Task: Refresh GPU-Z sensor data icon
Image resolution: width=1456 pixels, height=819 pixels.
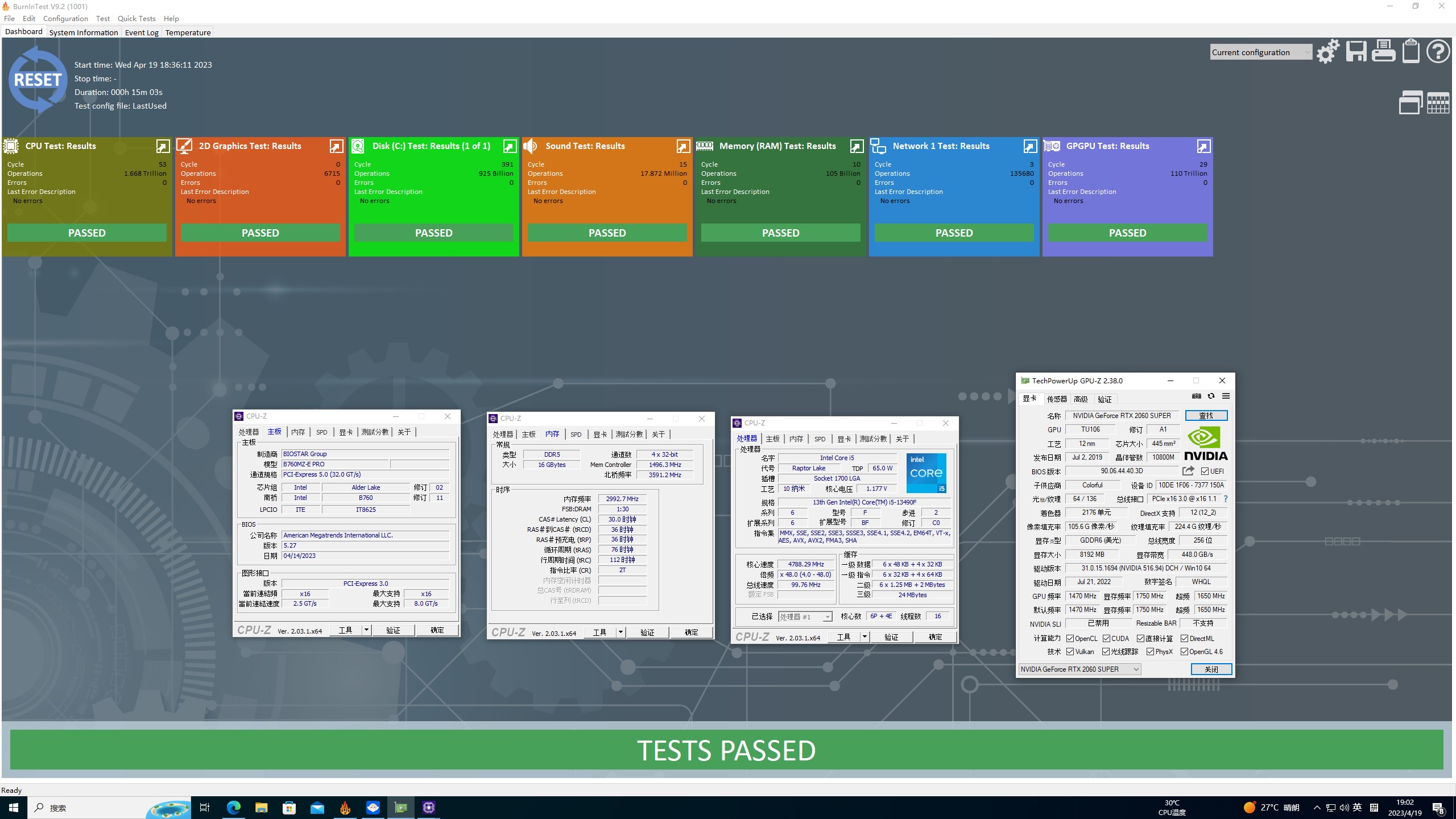Action: (1211, 396)
